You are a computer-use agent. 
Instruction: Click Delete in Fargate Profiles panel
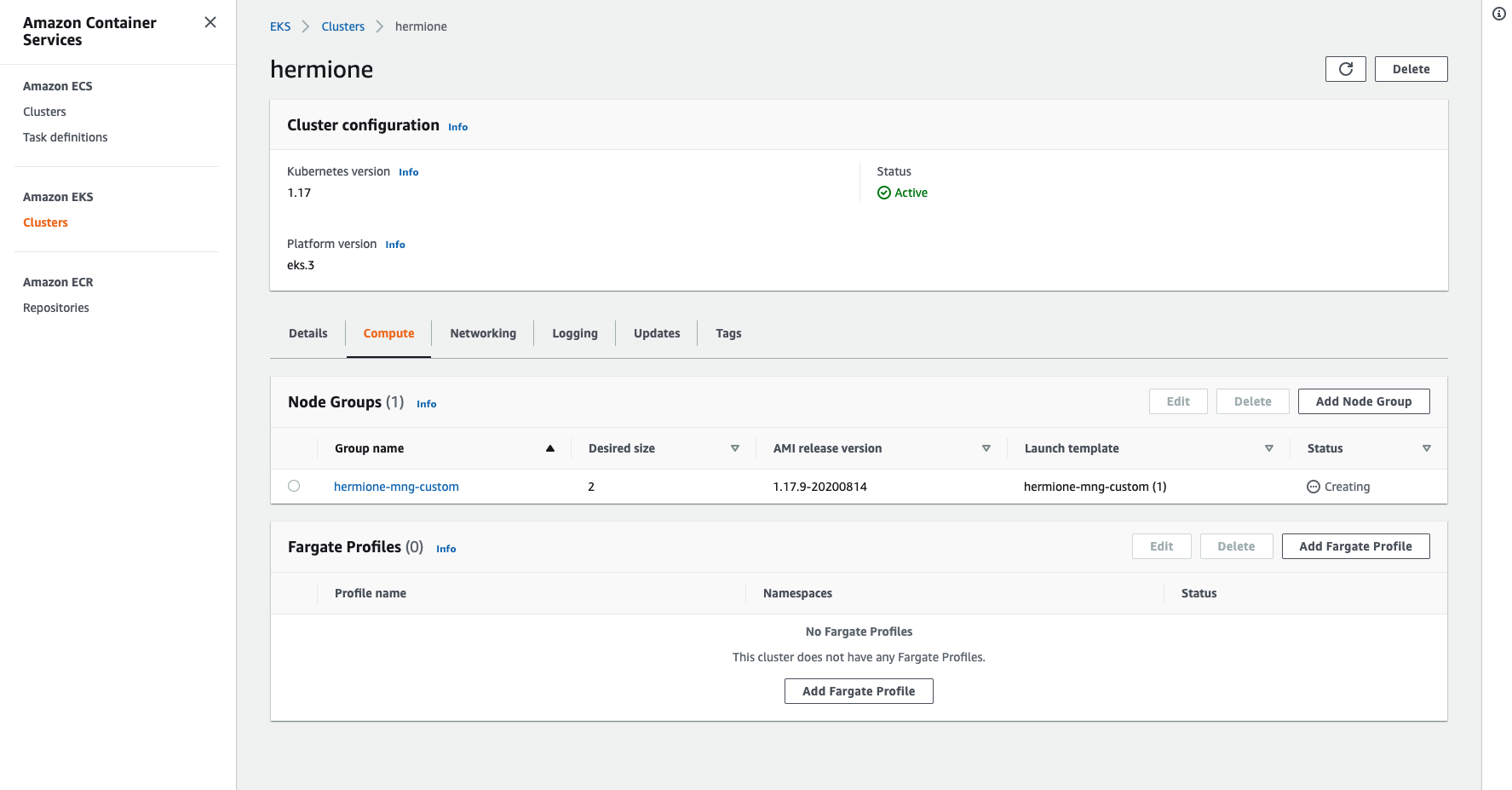(1236, 546)
